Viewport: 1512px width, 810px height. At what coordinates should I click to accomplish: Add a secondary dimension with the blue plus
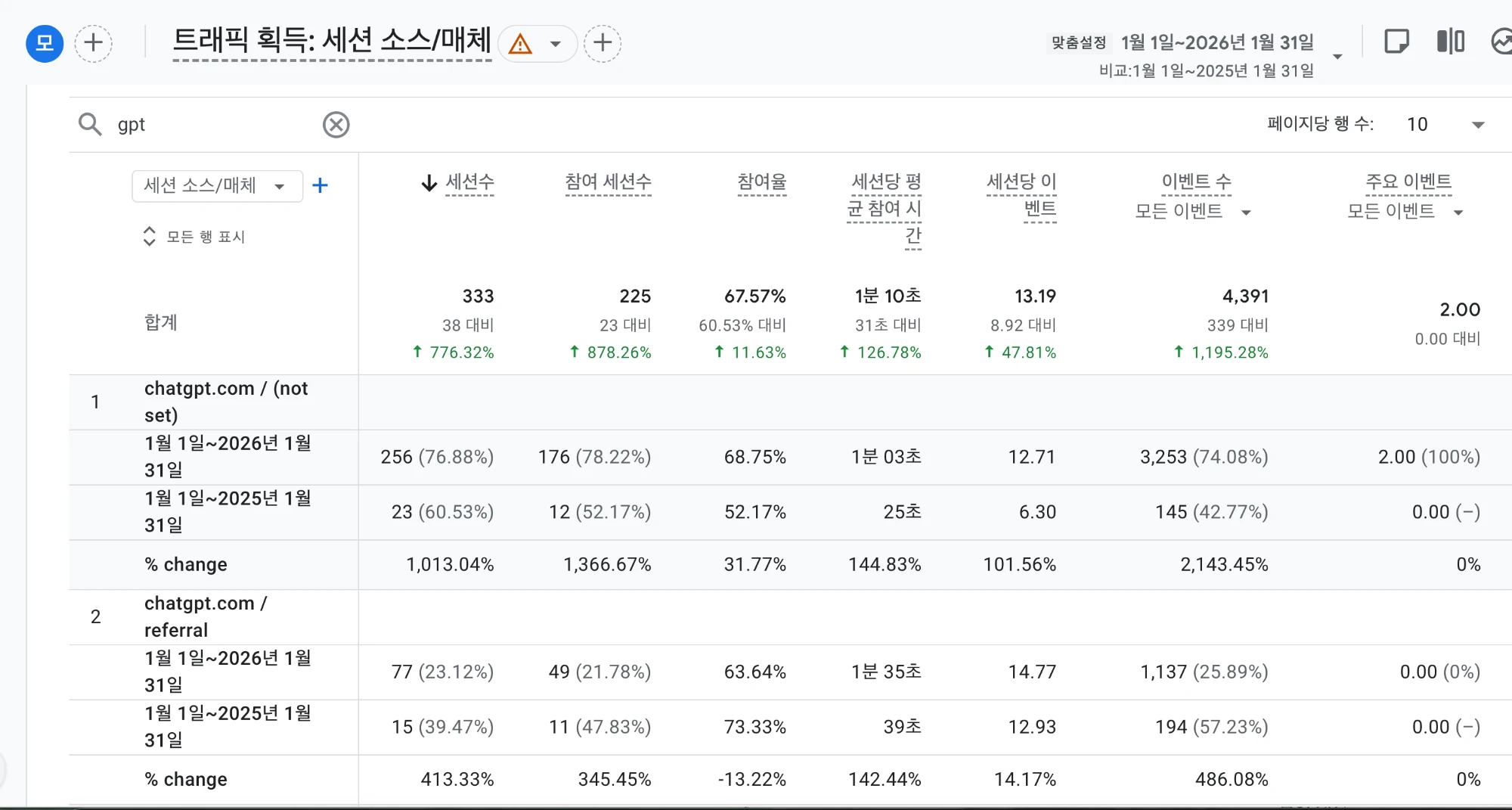pyautogui.click(x=320, y=185)
